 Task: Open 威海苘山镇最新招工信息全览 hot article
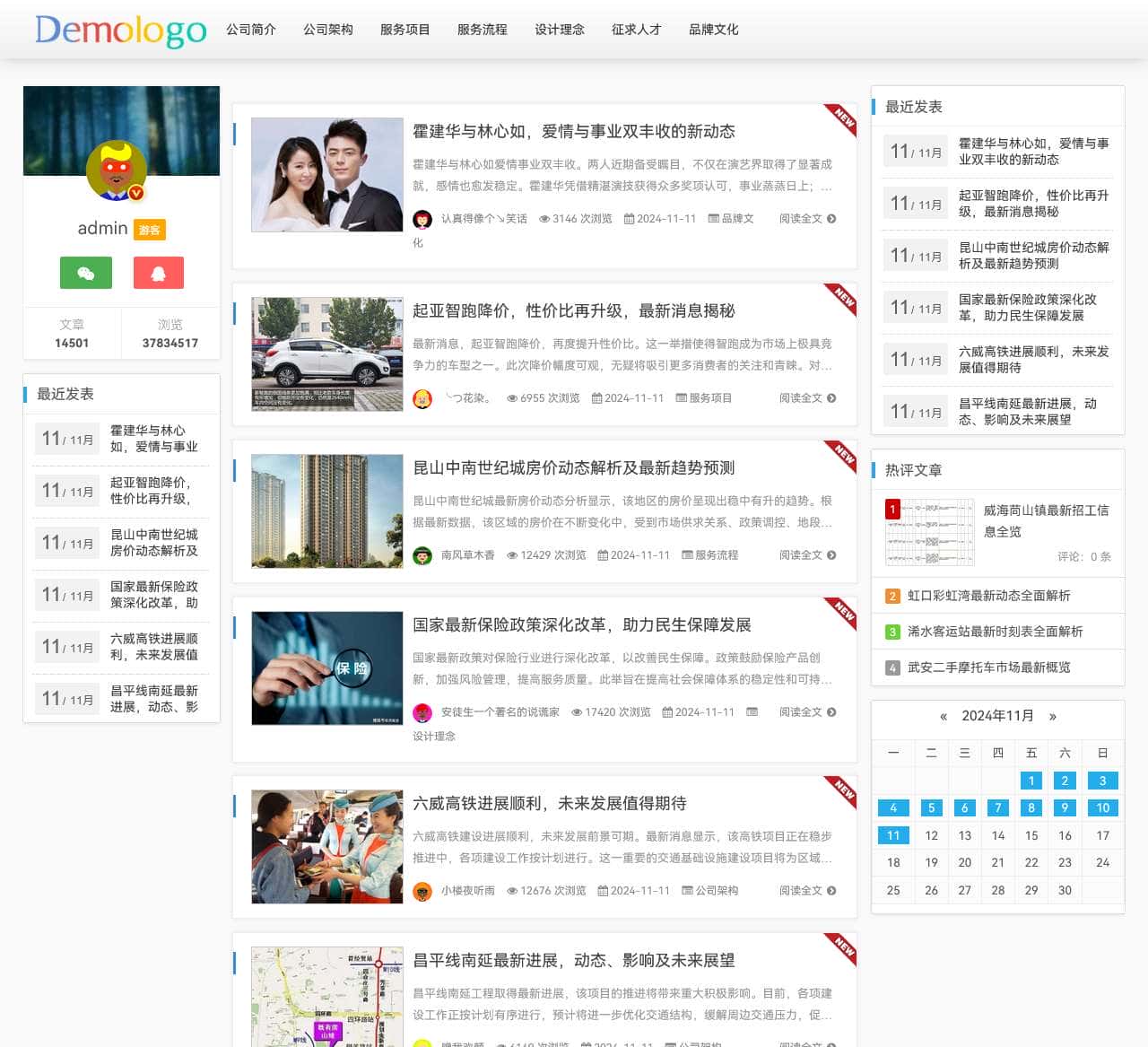[x=1047, y=521]
